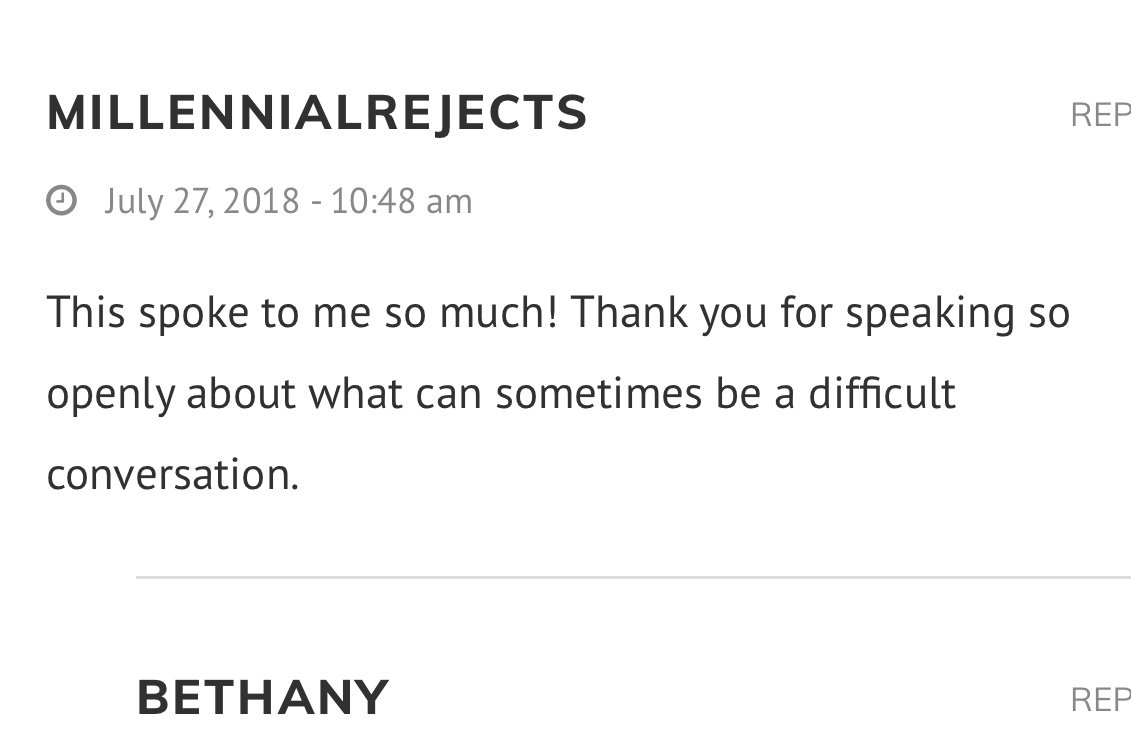
Task: Click the word "much!" in the comment
Action: coord(498,312)
